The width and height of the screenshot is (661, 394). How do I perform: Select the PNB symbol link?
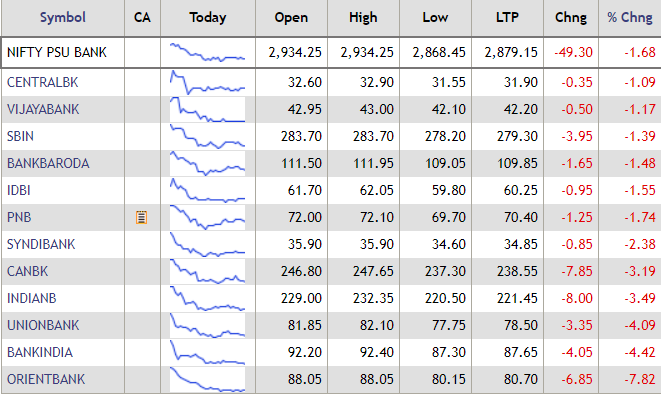coord(19,217)
